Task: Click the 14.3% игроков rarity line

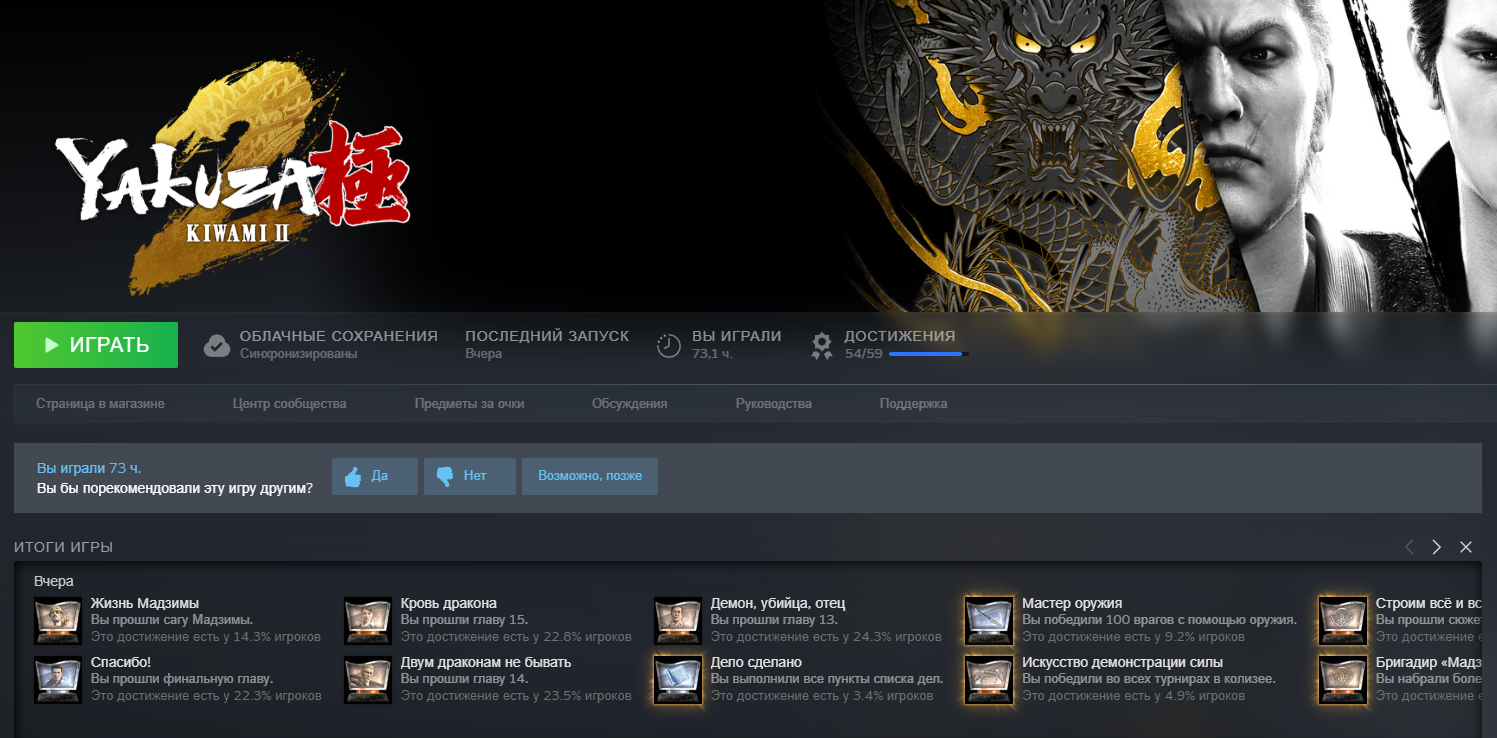Action: pos(206,637)
